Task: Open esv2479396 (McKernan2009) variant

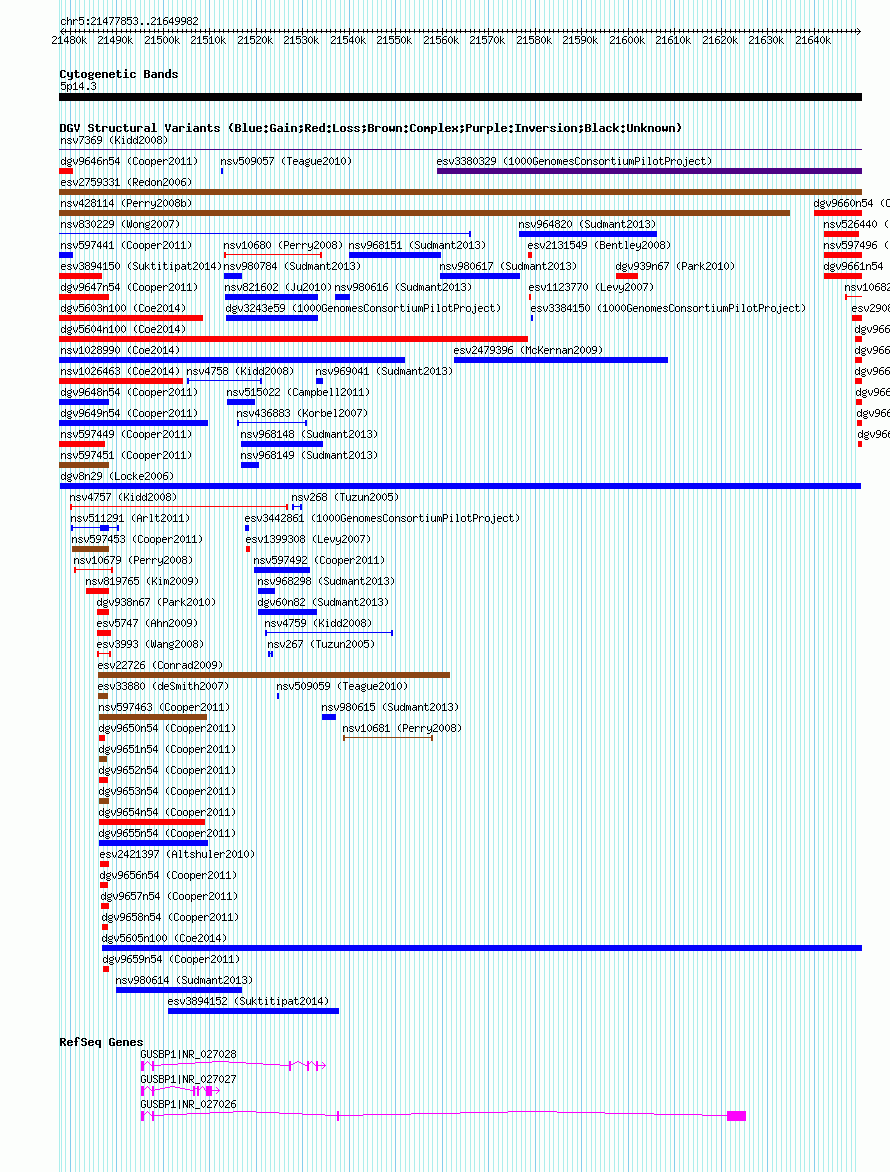Action: tap(528, 350)
